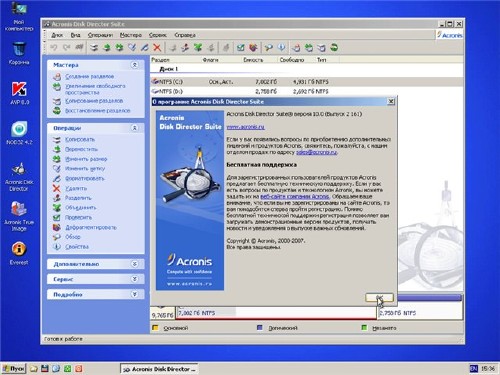Open the Everest desktop shortcut

pos(19,253)
